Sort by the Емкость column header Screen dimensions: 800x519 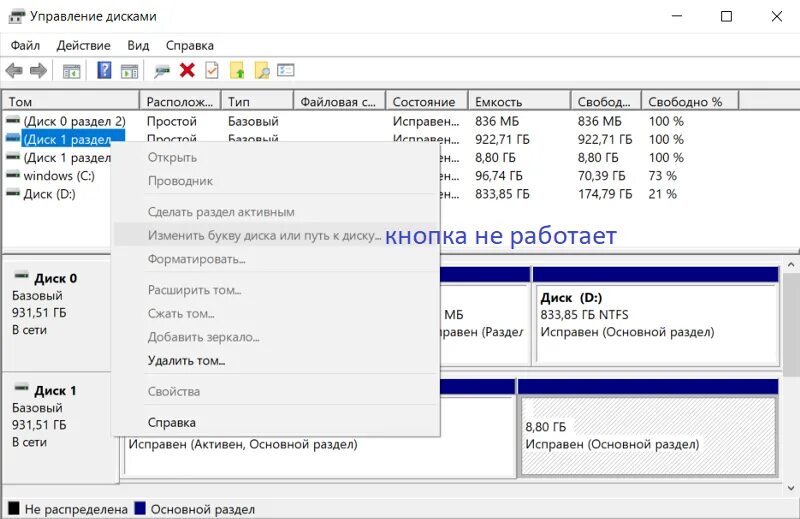(x=519, y=102)
